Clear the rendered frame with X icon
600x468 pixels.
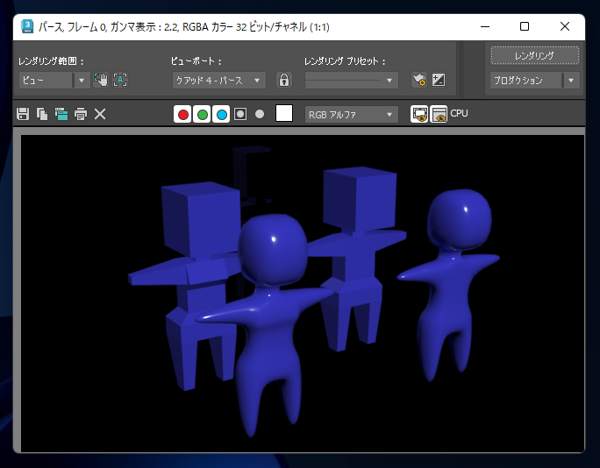100,114
